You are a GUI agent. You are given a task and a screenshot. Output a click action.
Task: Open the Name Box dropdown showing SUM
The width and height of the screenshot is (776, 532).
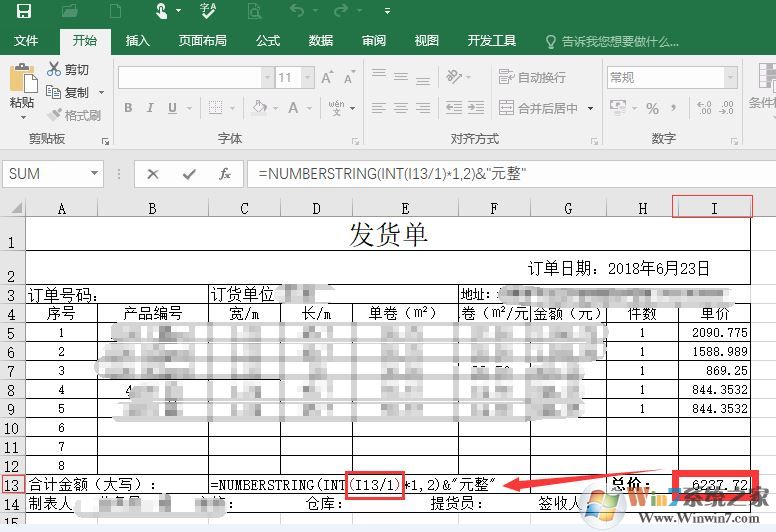94,174
